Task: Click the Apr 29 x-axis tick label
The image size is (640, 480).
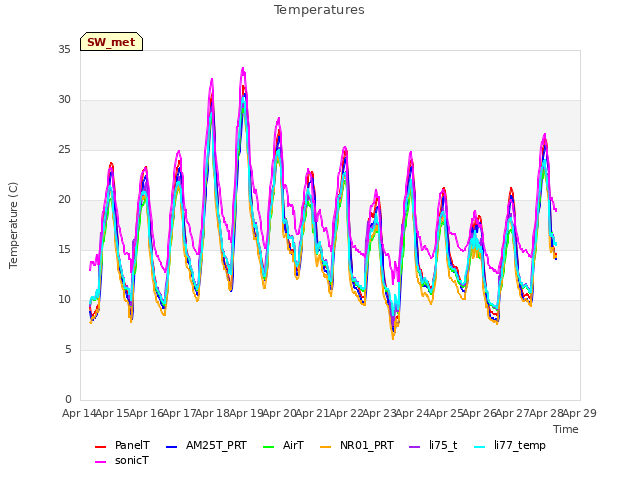Action: click(x=580, y=413)
